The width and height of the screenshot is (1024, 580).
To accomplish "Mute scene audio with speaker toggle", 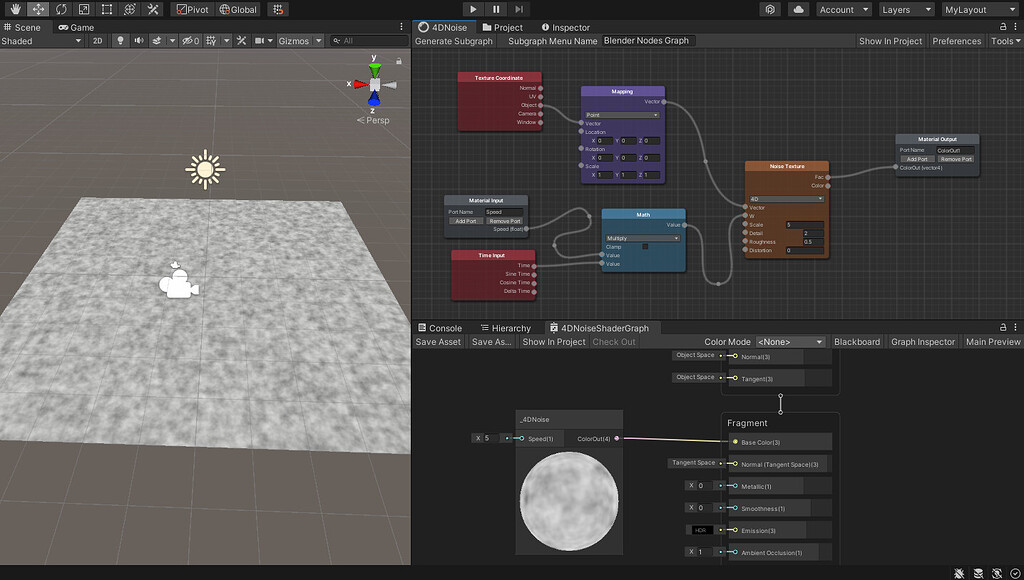I will coord(139,41).
